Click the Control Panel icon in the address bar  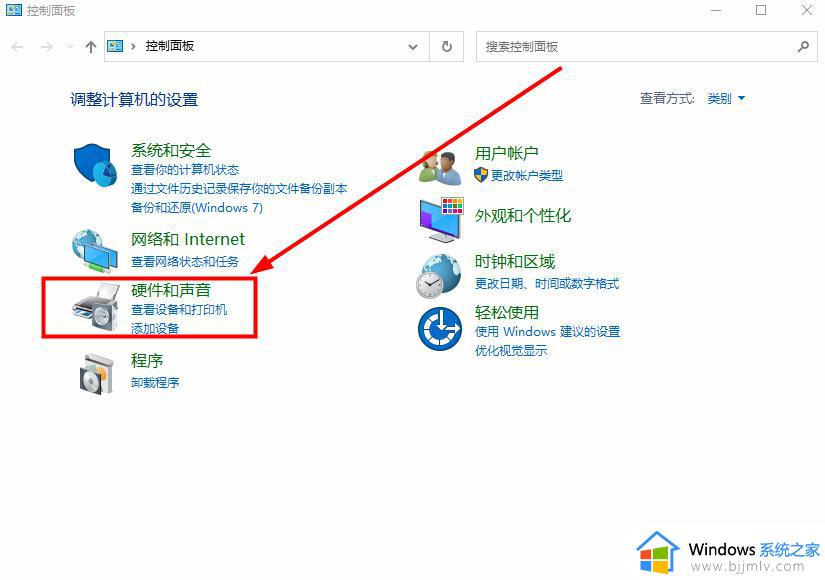(x=115, y=46)
